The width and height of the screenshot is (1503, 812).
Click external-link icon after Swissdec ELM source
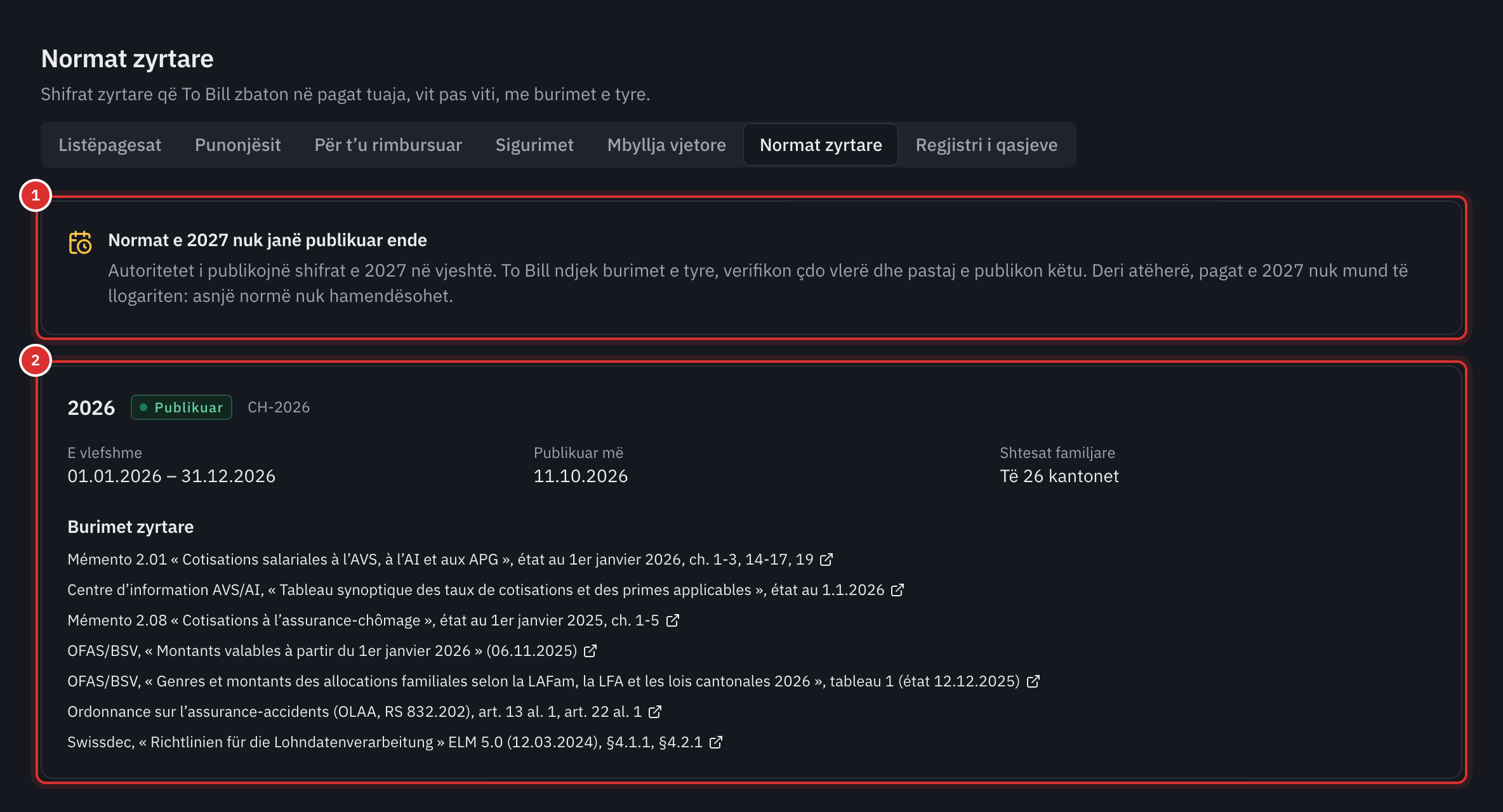(x=715, y=742)
